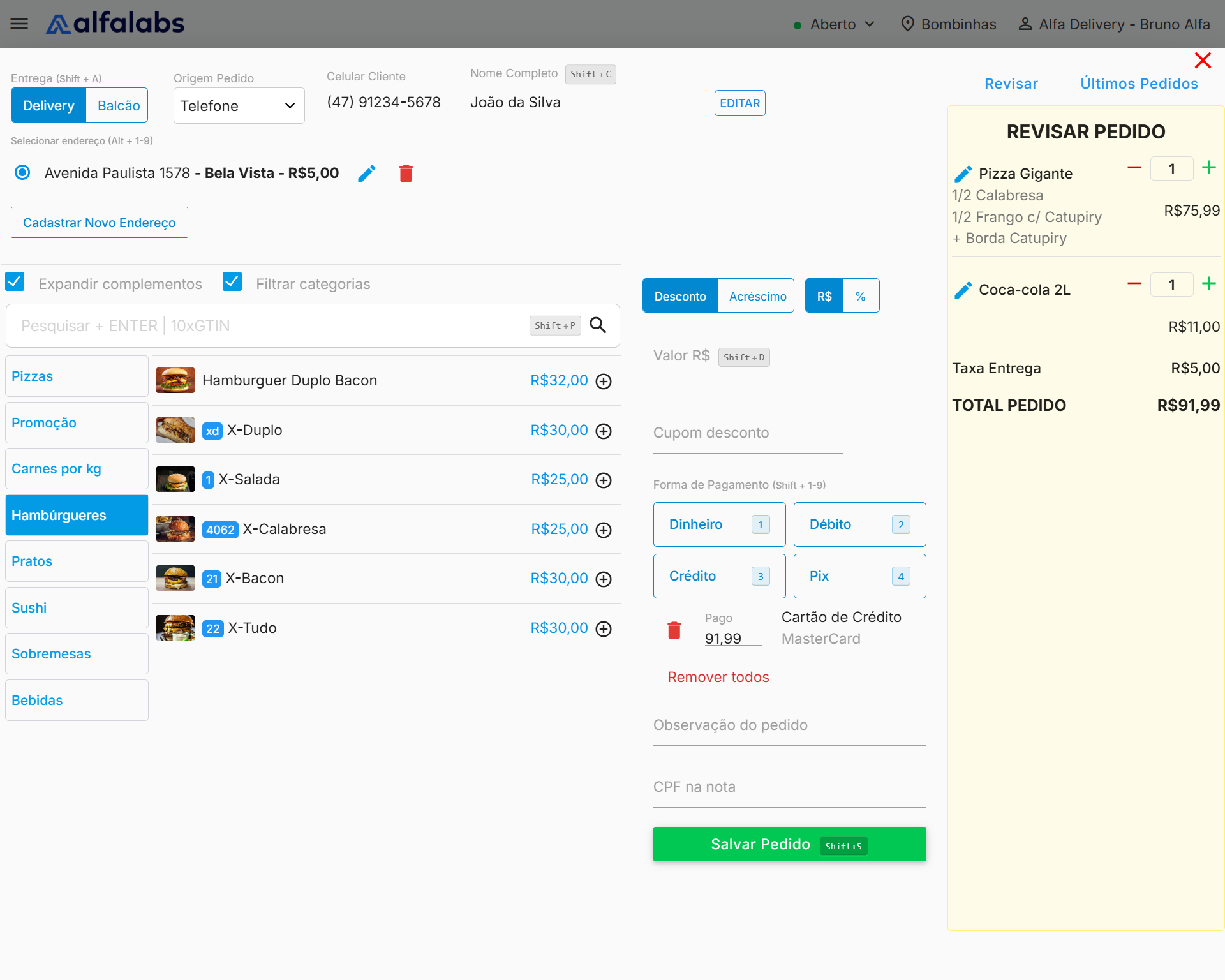Screen dimensions: 1225x980
Task: Edit Pizza Gigante item with pencil
Action: click(x=963, y=174)
